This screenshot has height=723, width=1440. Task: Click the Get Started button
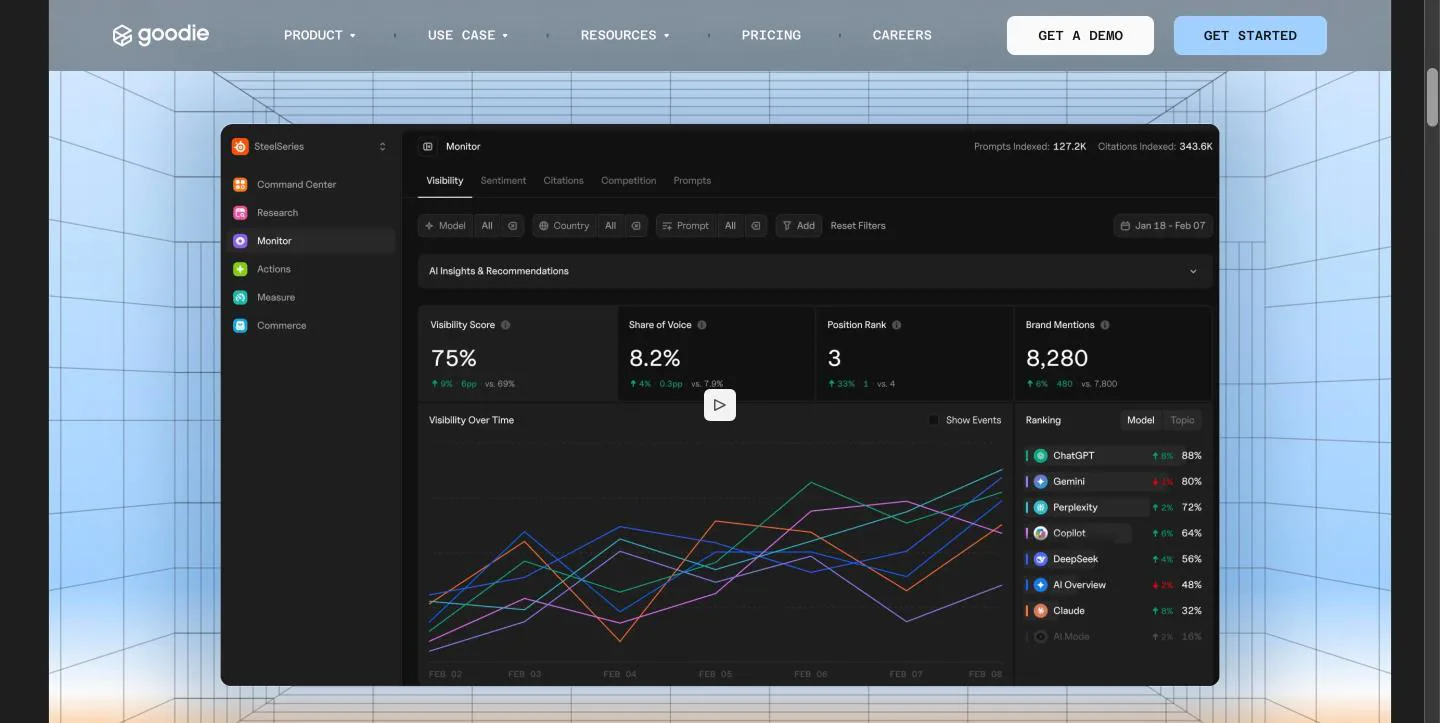(x=1250, y=35)
